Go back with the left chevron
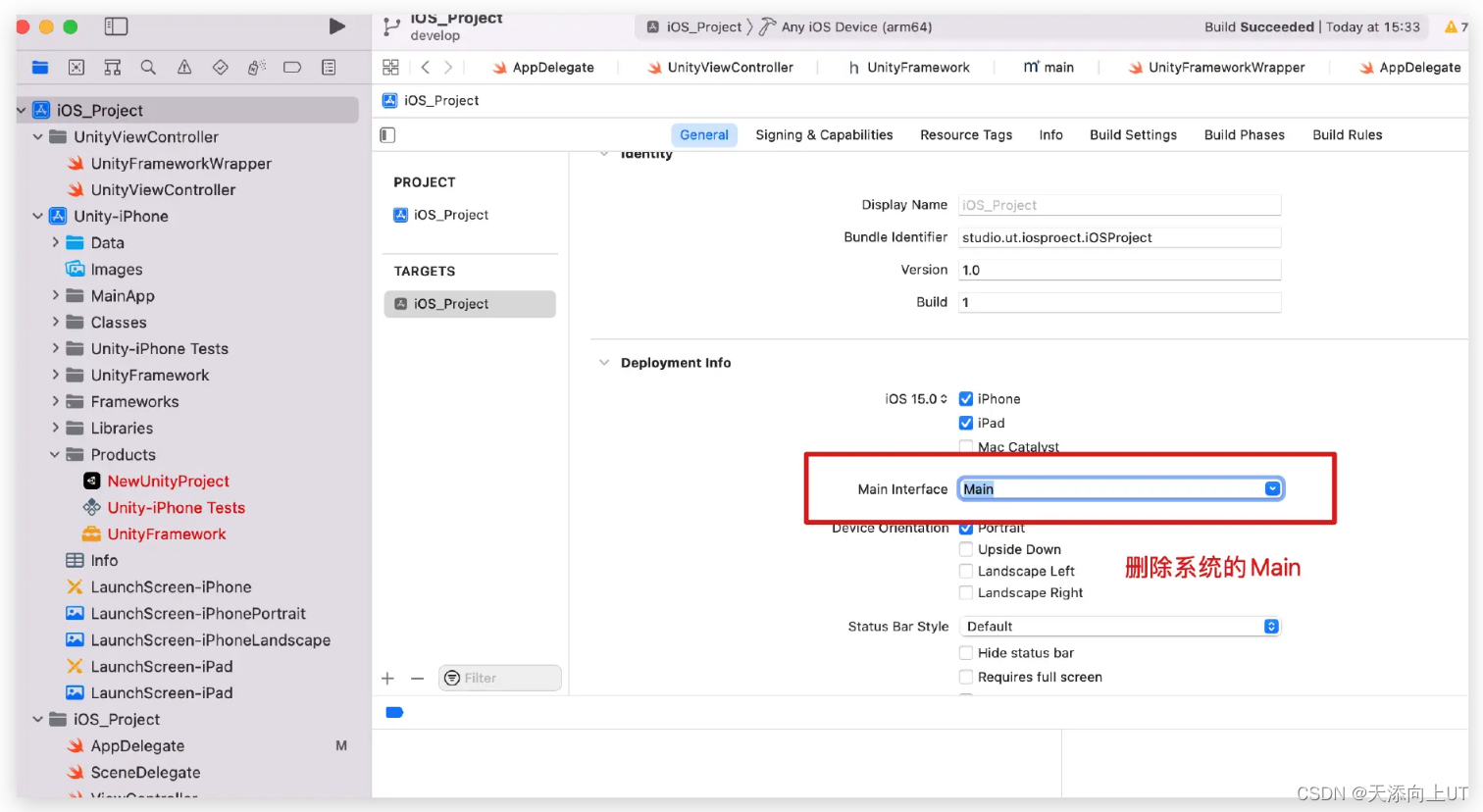Image resolution: width=1483 pixels, height=812 pixels. (425, 67)
